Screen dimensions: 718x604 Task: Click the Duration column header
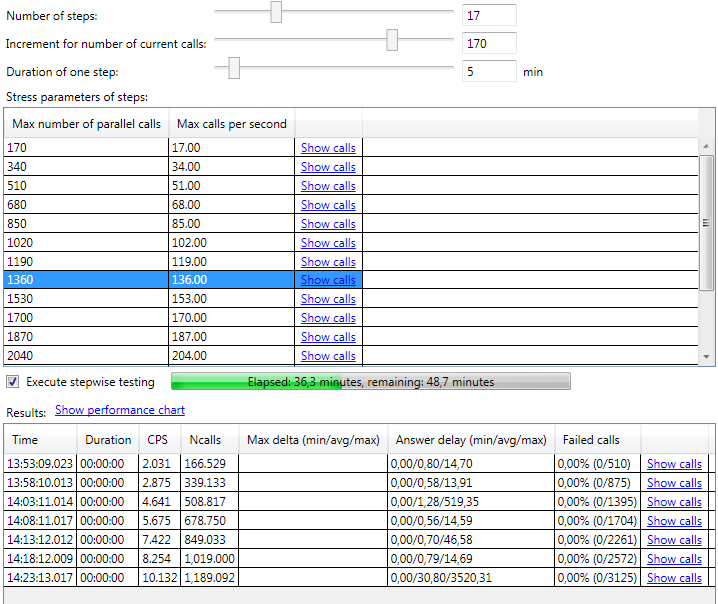click(x=108, y=440)
